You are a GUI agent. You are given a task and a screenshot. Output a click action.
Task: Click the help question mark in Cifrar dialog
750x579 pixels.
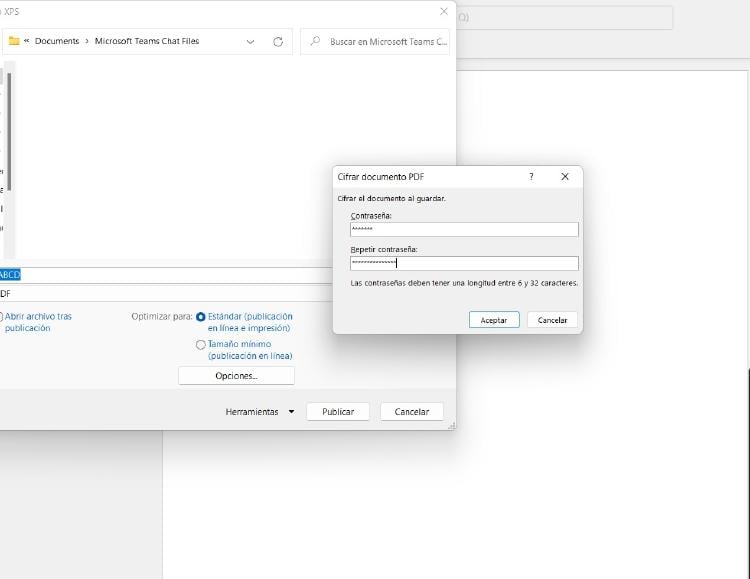[x=531, y=176]
